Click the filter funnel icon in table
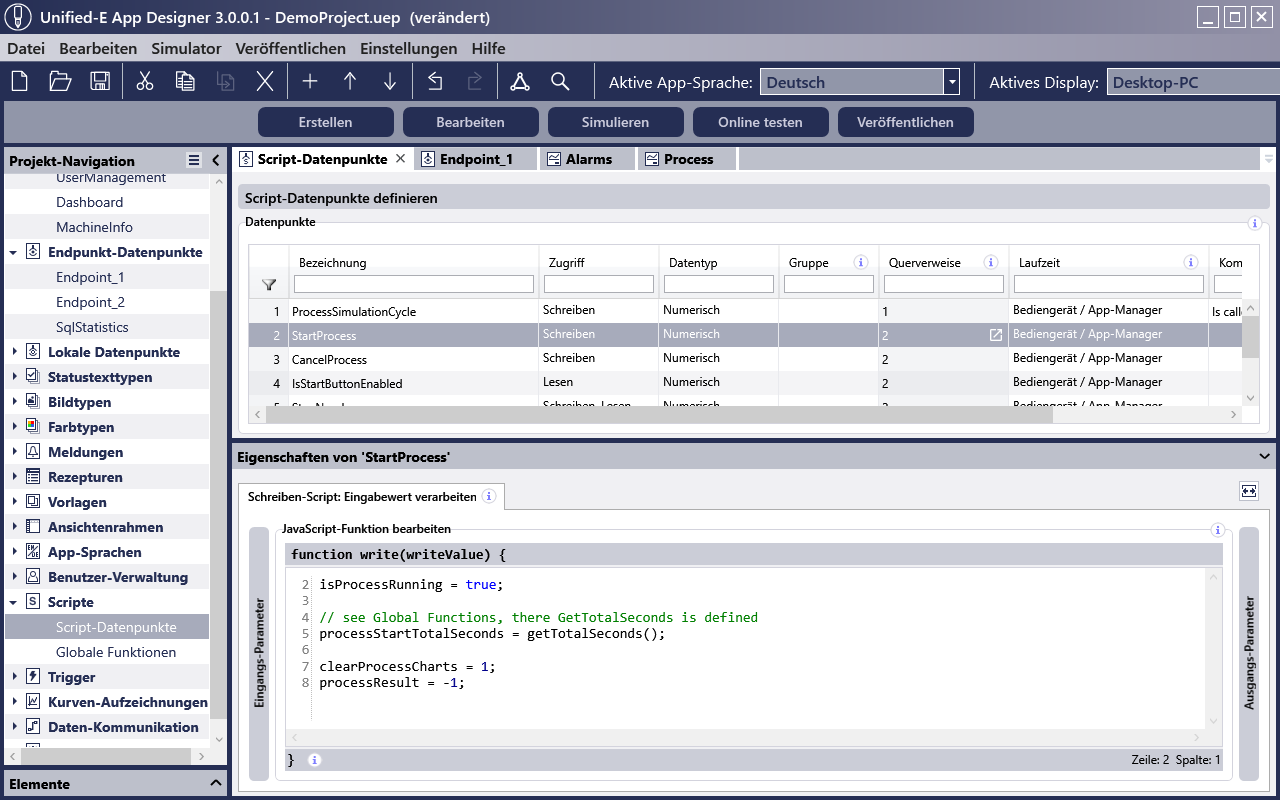This screenshot has width=1280, height=800. point(268,285)
